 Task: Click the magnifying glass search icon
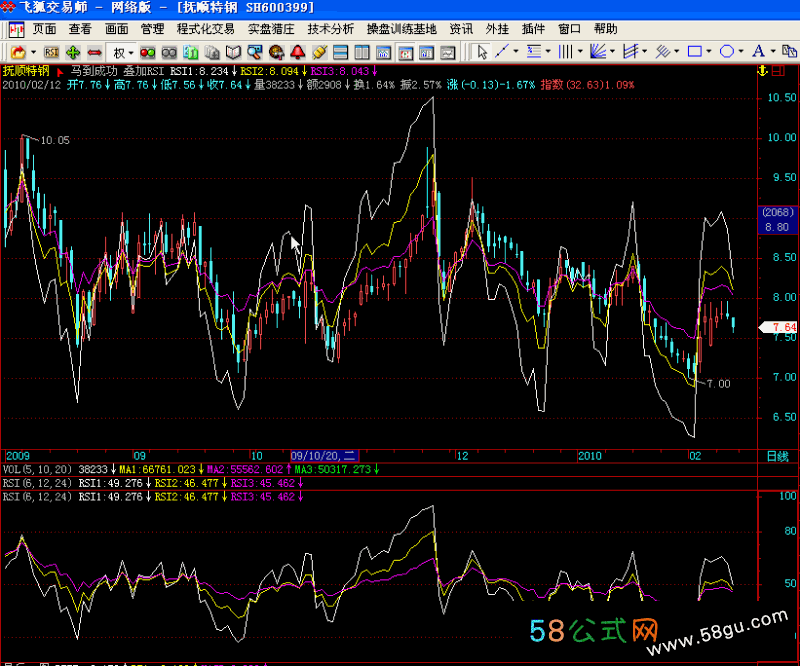click(255, 52)
